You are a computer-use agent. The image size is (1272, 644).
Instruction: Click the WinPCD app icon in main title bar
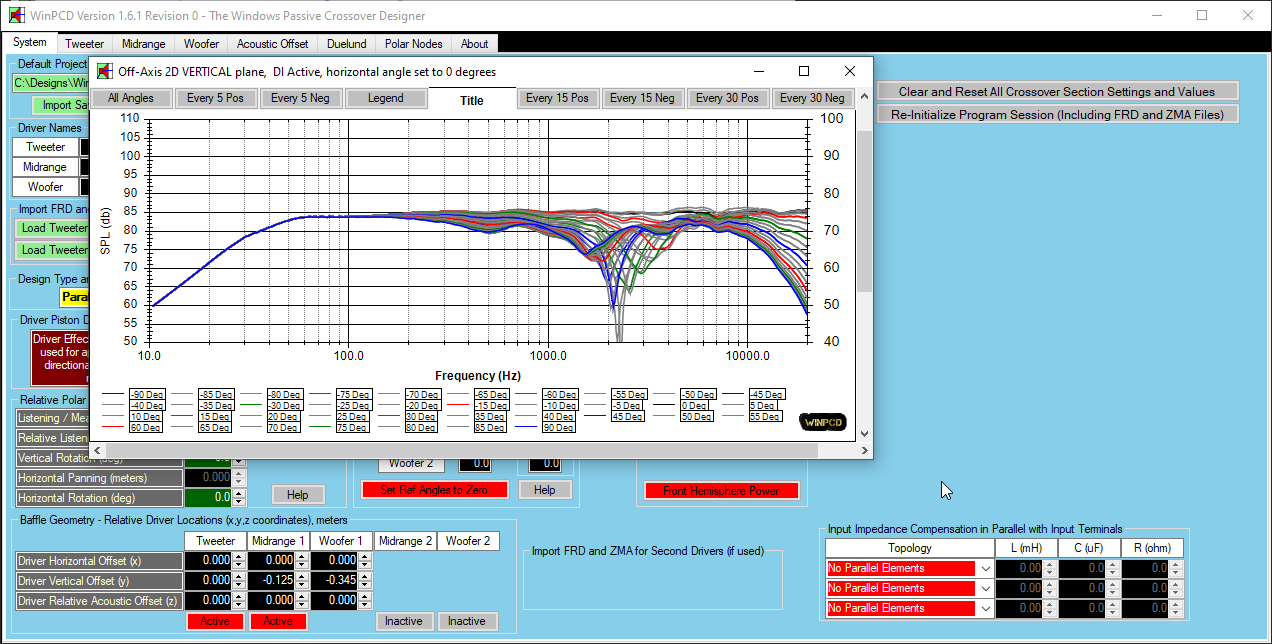point(16,16)
